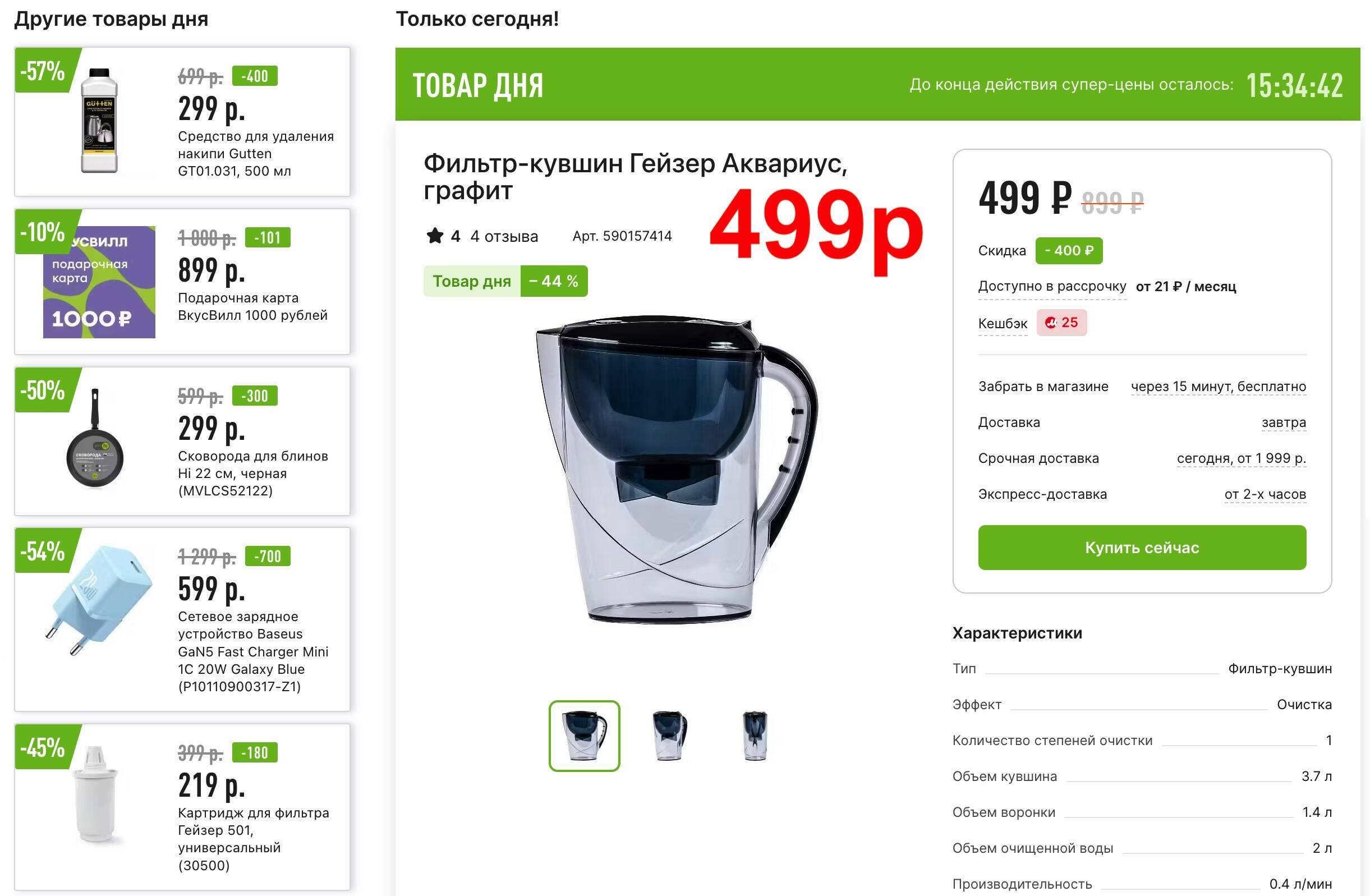This screenshot has height=896, width=1370.
Task: Click the main filter jug product image
Action: [677, 468]
